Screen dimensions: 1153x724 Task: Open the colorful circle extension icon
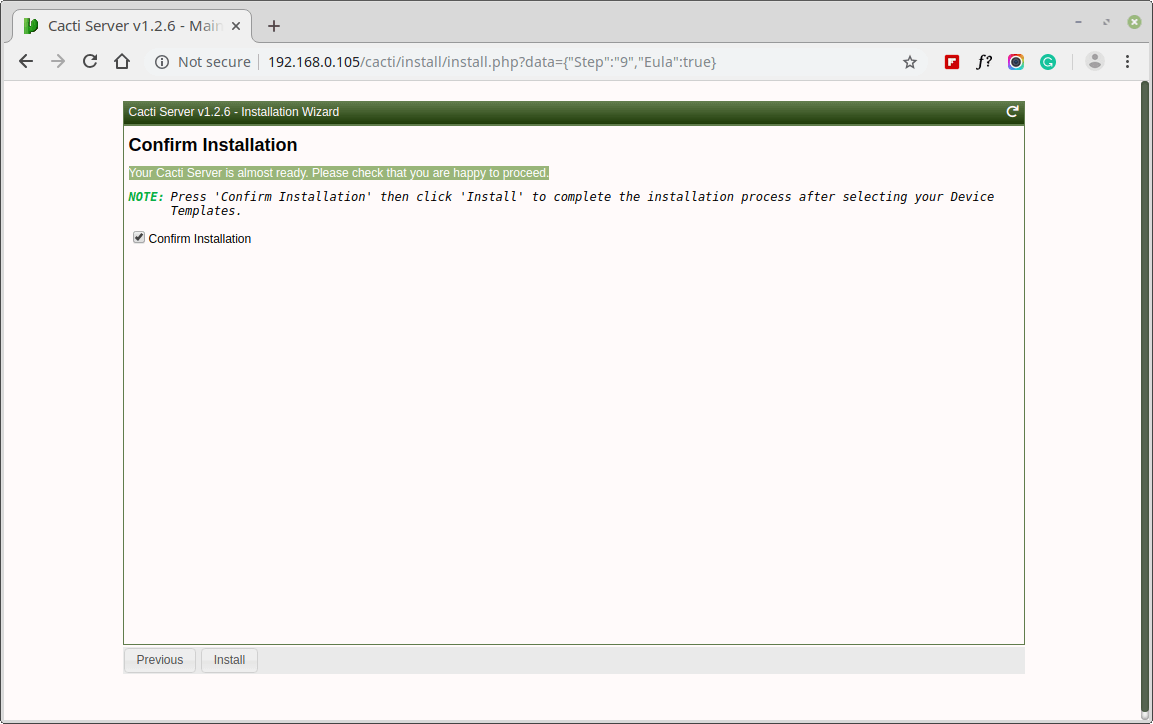(1015, 62)
